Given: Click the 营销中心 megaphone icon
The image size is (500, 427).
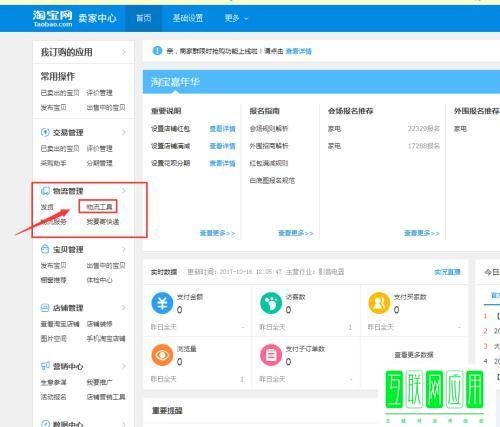Looking at the screenshot, I should pos(45,366).
